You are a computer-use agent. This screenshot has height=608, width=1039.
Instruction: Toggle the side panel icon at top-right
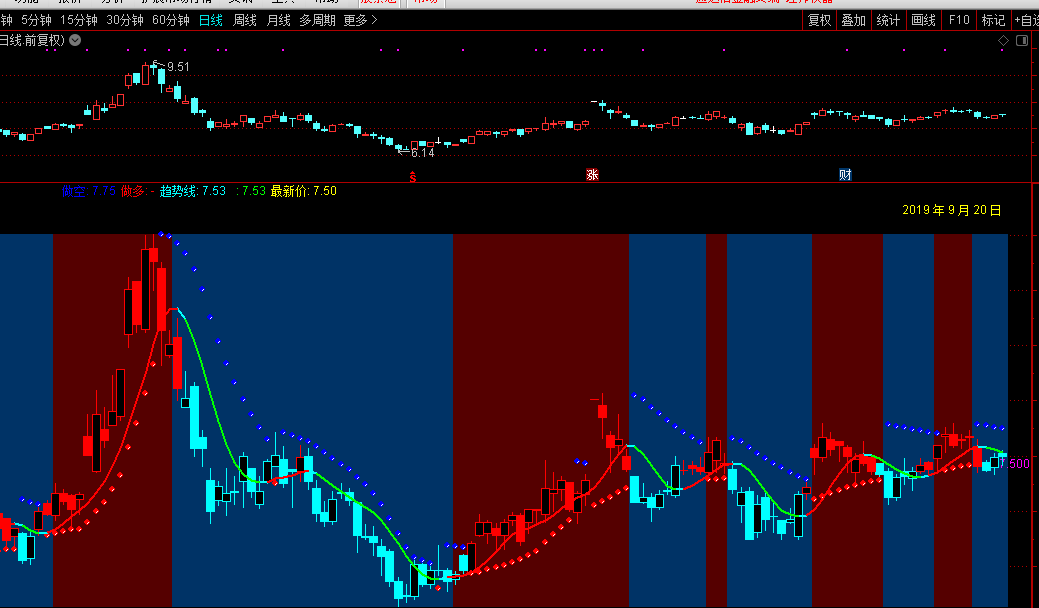point(1021,40)
